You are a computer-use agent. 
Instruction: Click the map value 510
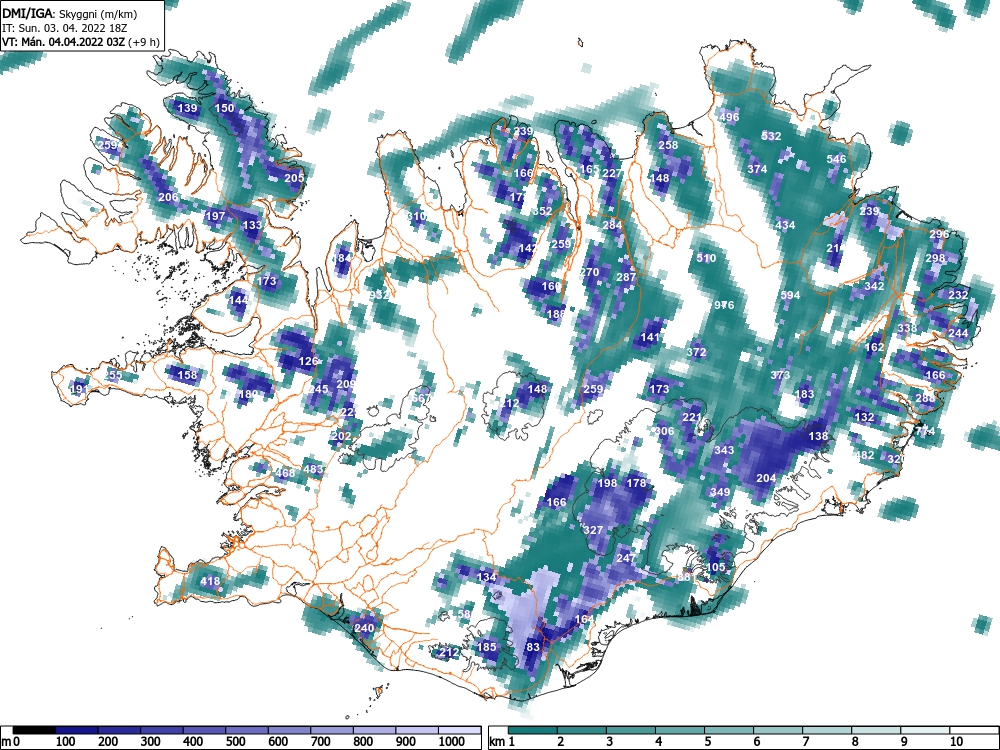(x=705, y=258)
